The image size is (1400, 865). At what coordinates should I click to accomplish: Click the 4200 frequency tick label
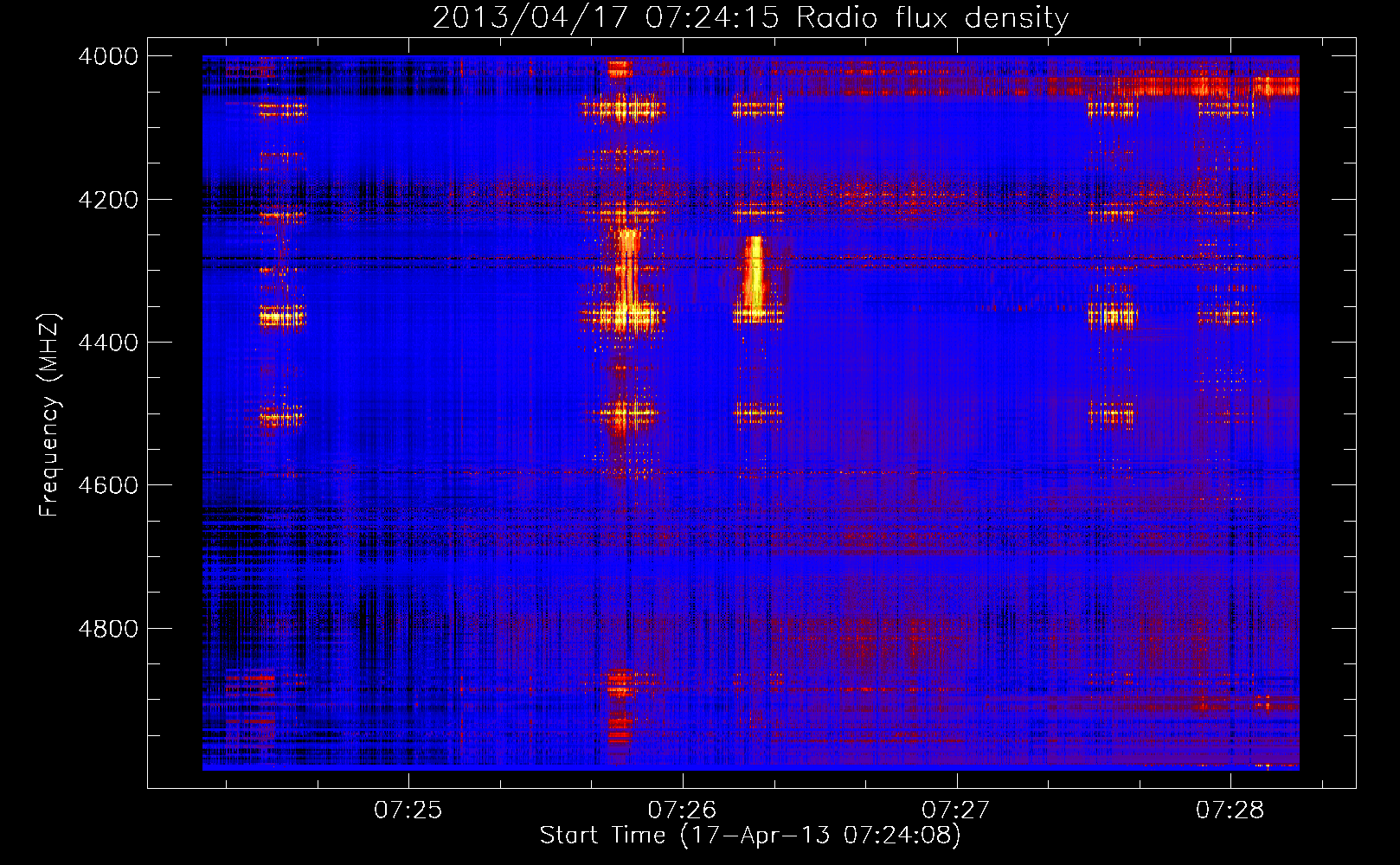(x=108, y=200)
